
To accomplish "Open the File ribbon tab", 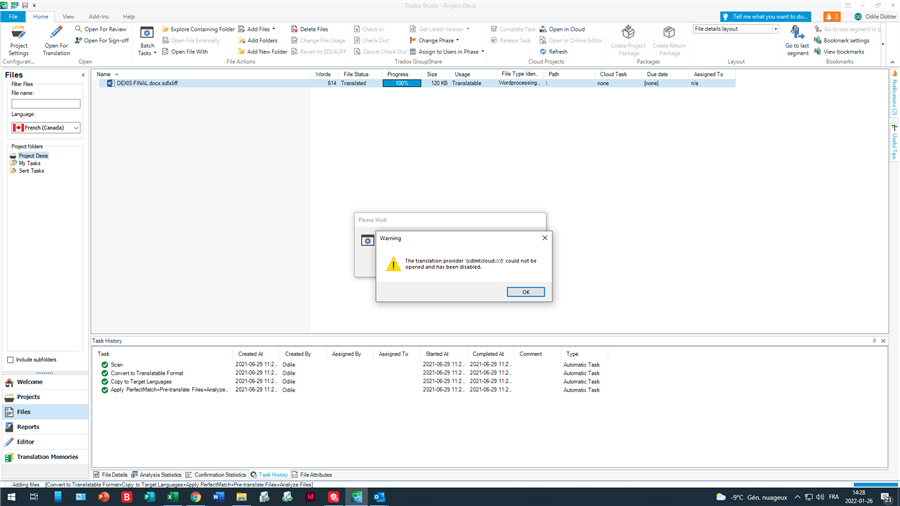I will tap(13, 17).
